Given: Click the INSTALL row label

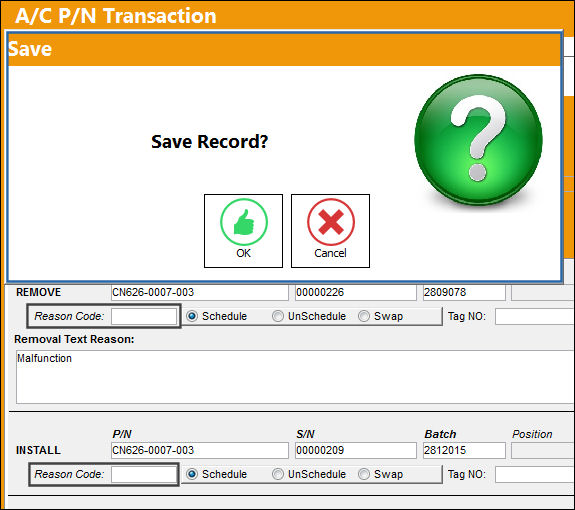Looking at the screenshot, I should [38, 450].
